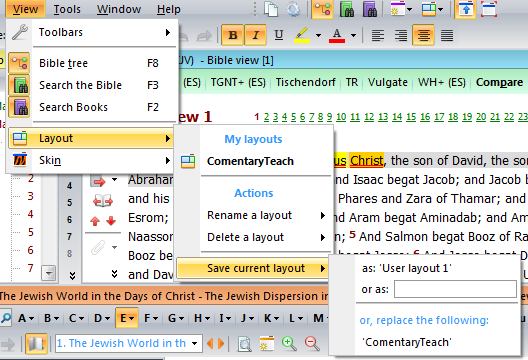Save layout as 'User layout 1'
Viewport: 528px width, 360px height.
click(x=406, y=268)
